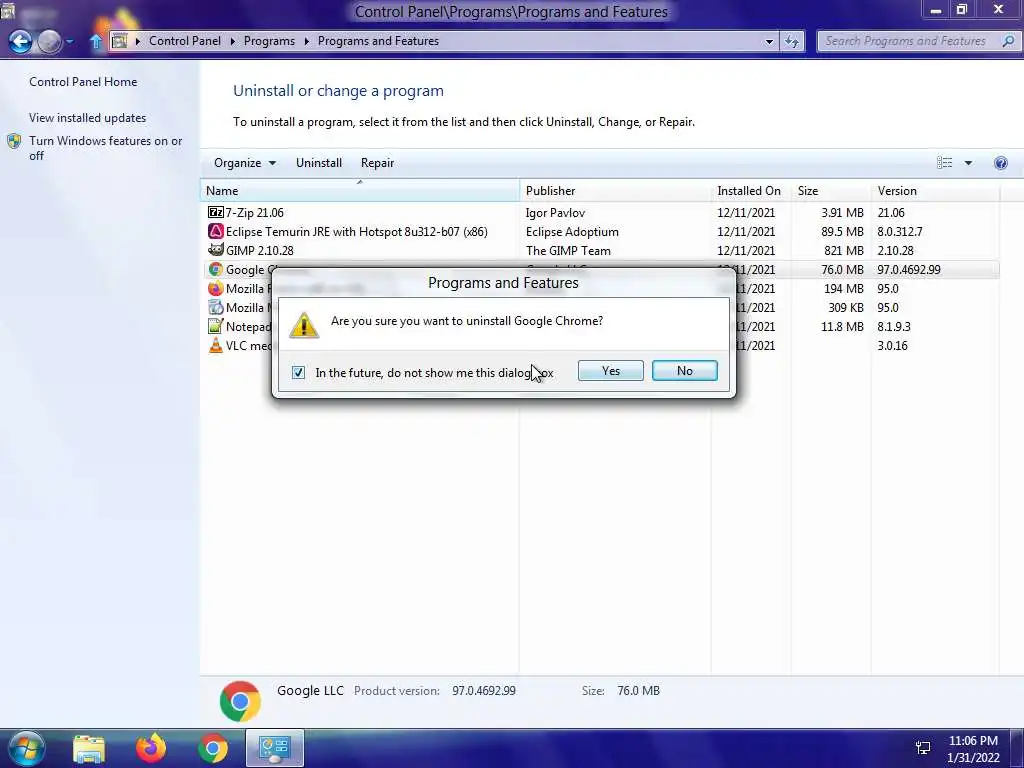Click Repair in the toolbar
Screen dimensions: 1024x768
click(377, 163)
